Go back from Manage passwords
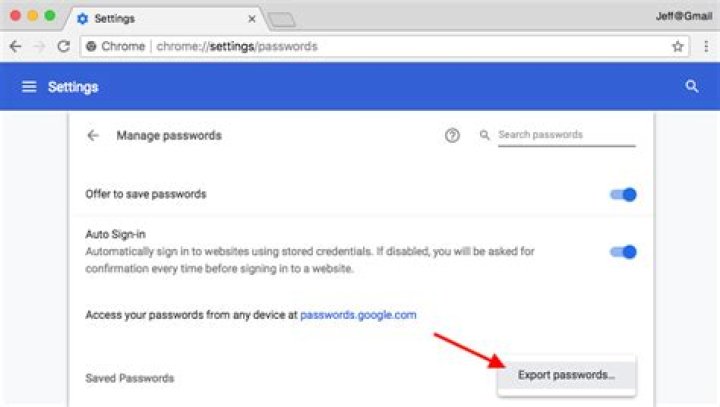This screenshot has height=407, width=720. (x=93, y=135)
